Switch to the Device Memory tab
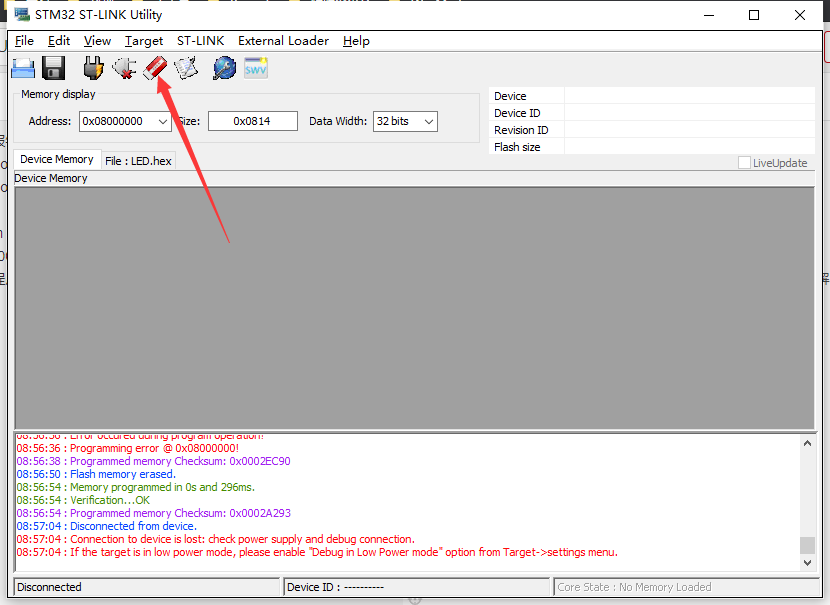830x605 pixels. click(x=57, y=159)
